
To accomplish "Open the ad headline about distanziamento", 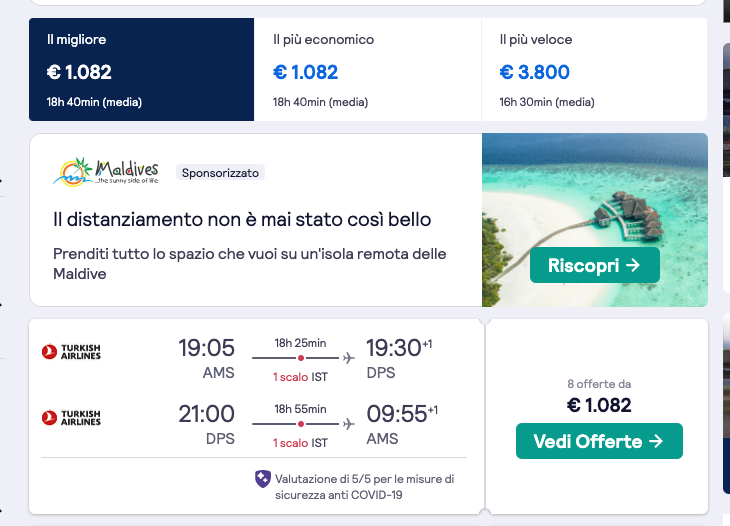I will point(242,219).
